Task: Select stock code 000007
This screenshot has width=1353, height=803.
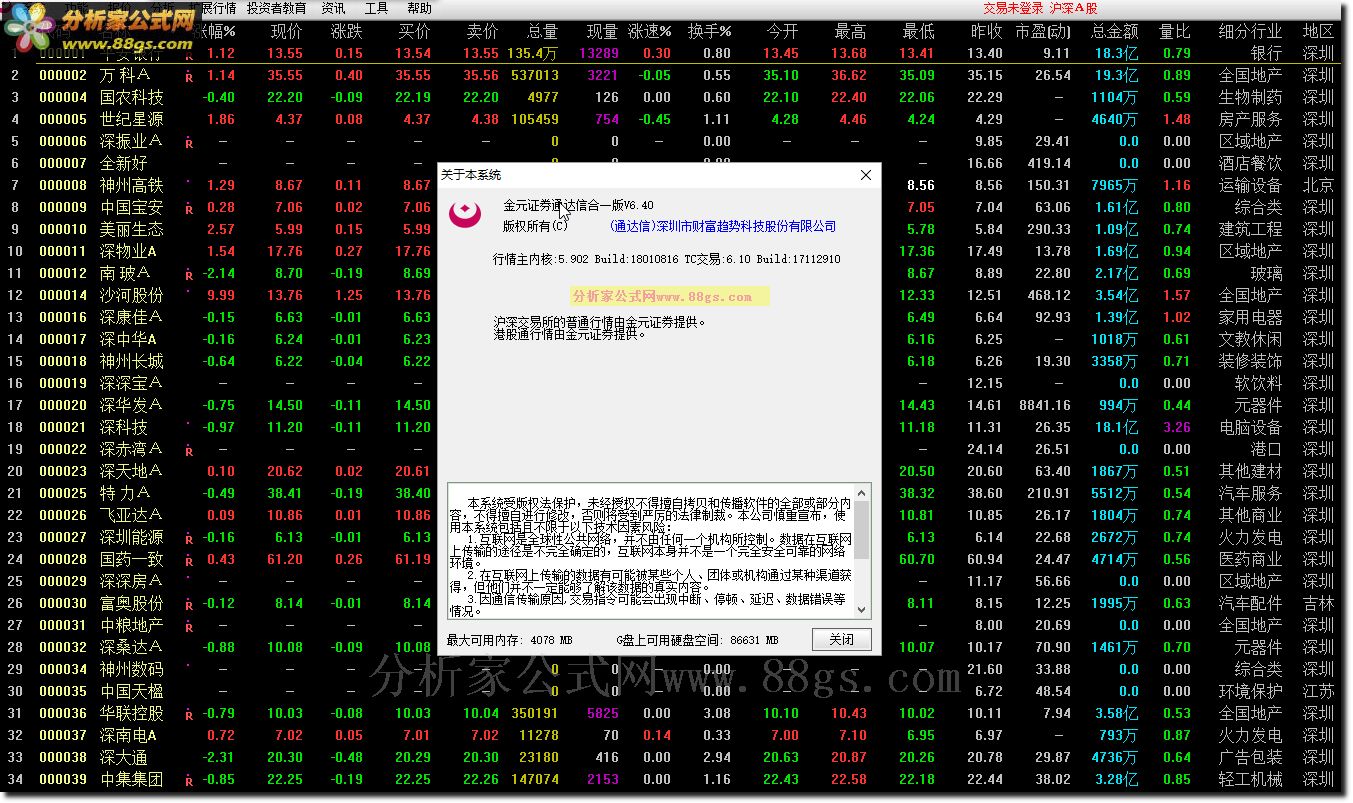Action: point(63,164)
